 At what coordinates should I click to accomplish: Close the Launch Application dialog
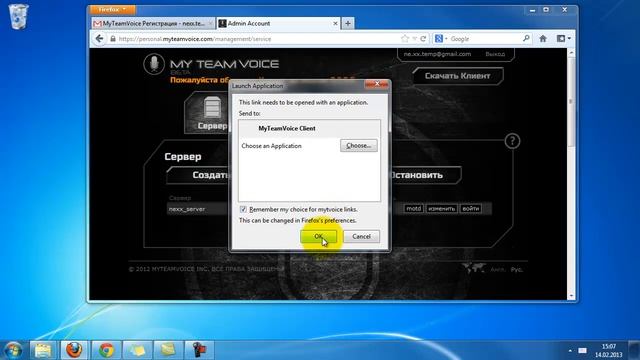click(376, 84)
